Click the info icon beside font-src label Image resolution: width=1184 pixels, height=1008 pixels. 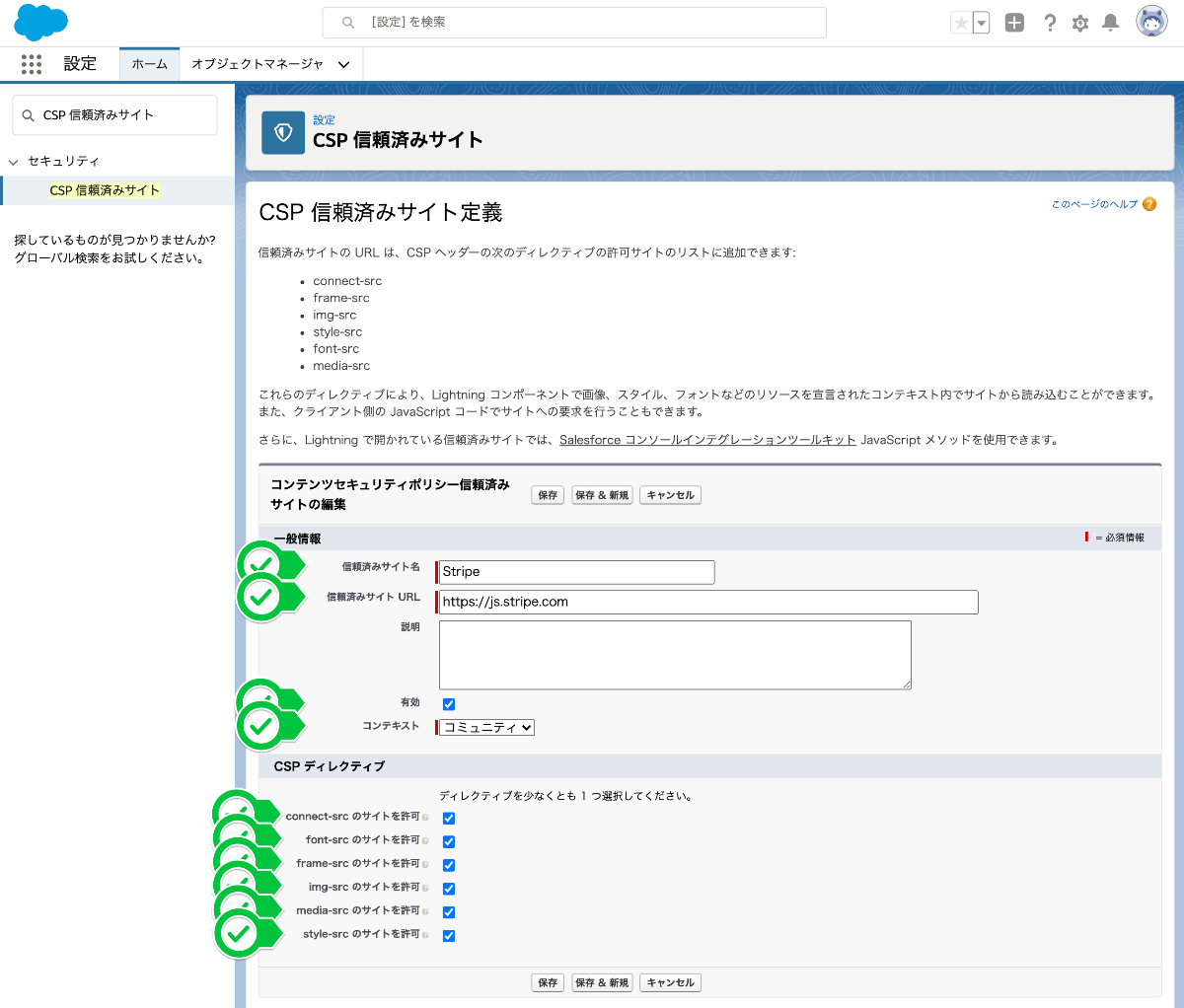coord(425,840)
